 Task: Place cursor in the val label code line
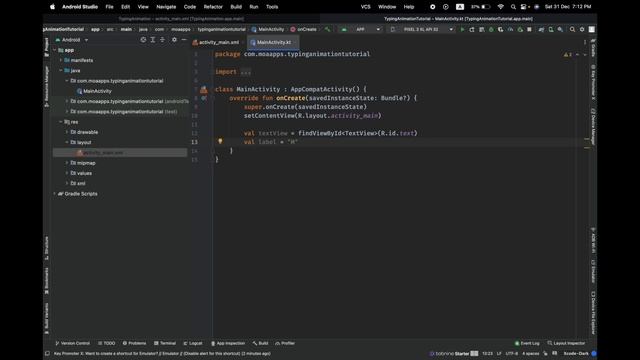[x=271, y=142]
